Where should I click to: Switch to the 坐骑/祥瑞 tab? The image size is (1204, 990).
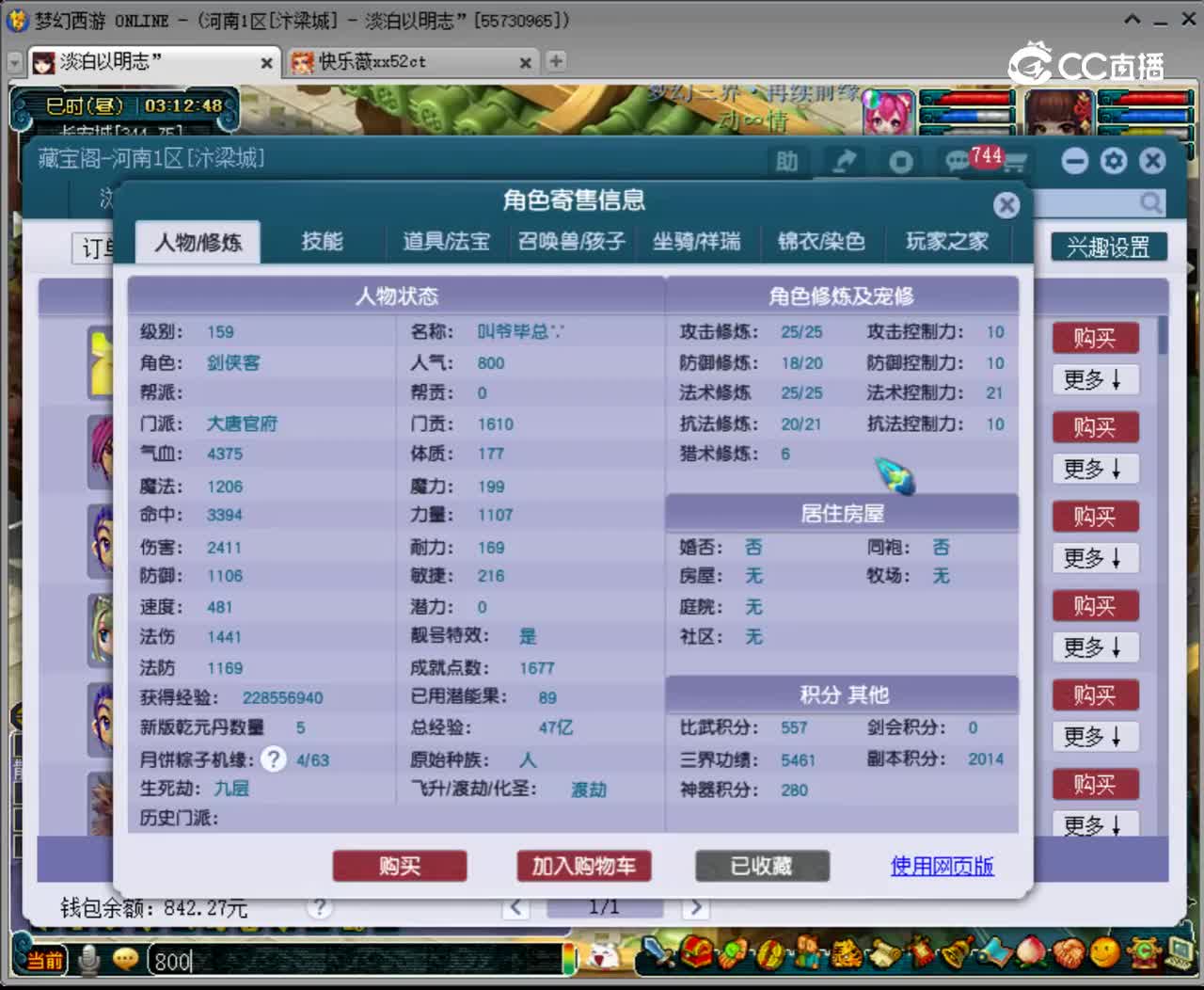(x=697, y=242)
